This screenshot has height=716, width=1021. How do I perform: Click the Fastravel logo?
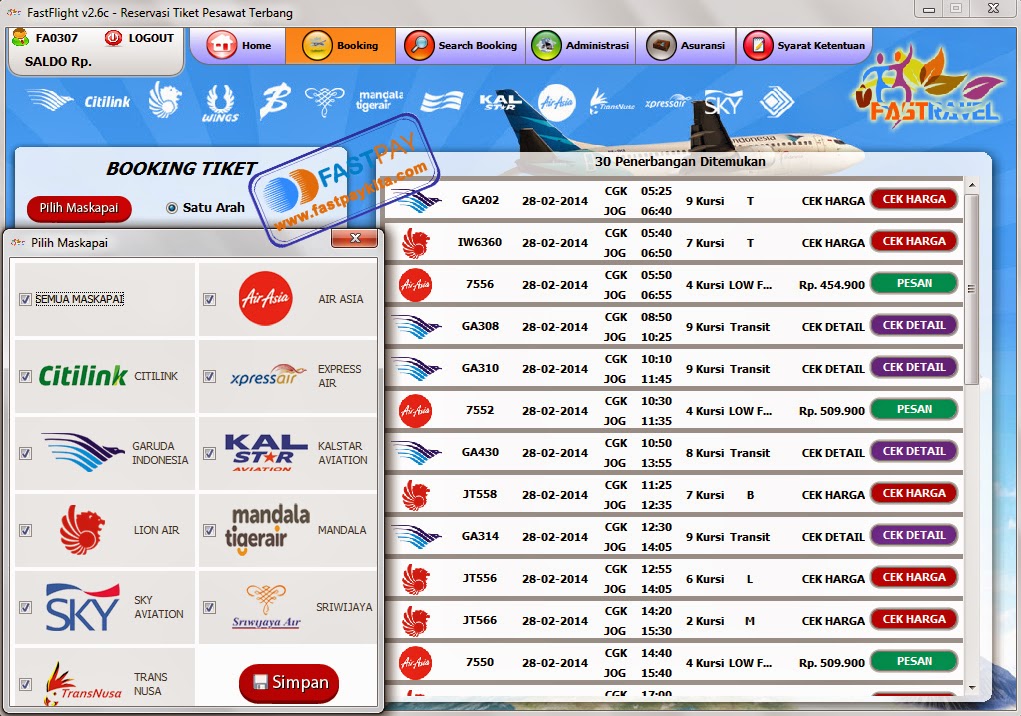point(929,85)
